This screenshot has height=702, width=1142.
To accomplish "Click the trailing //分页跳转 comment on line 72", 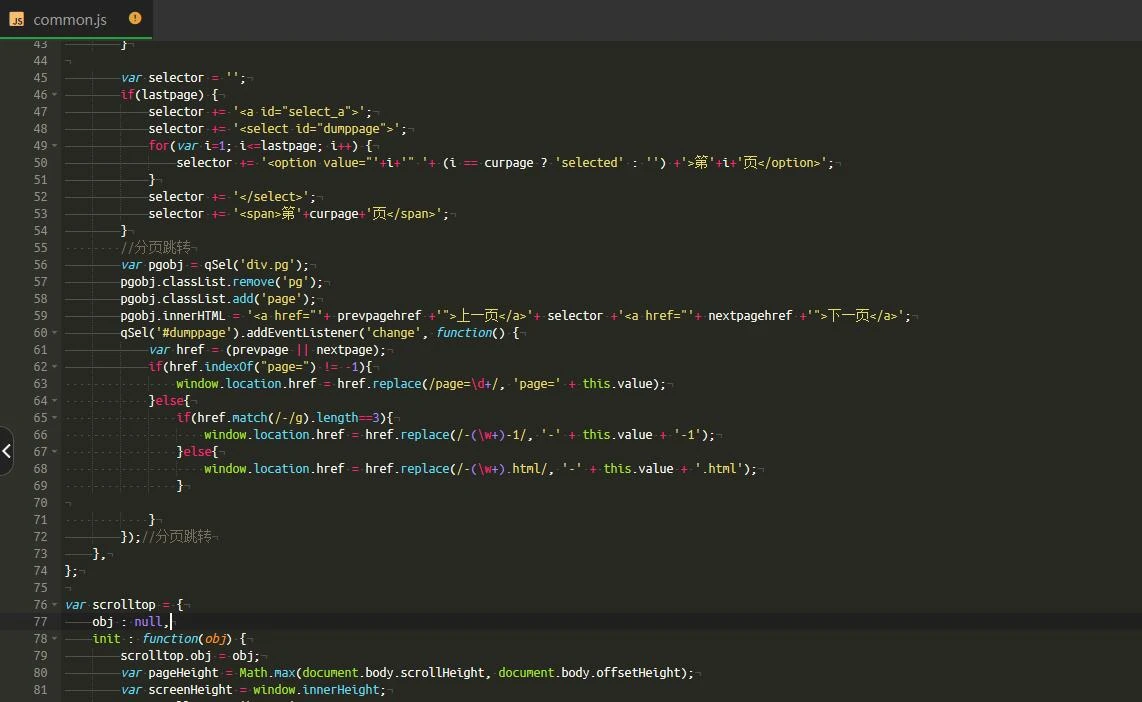I will (176, 537).
